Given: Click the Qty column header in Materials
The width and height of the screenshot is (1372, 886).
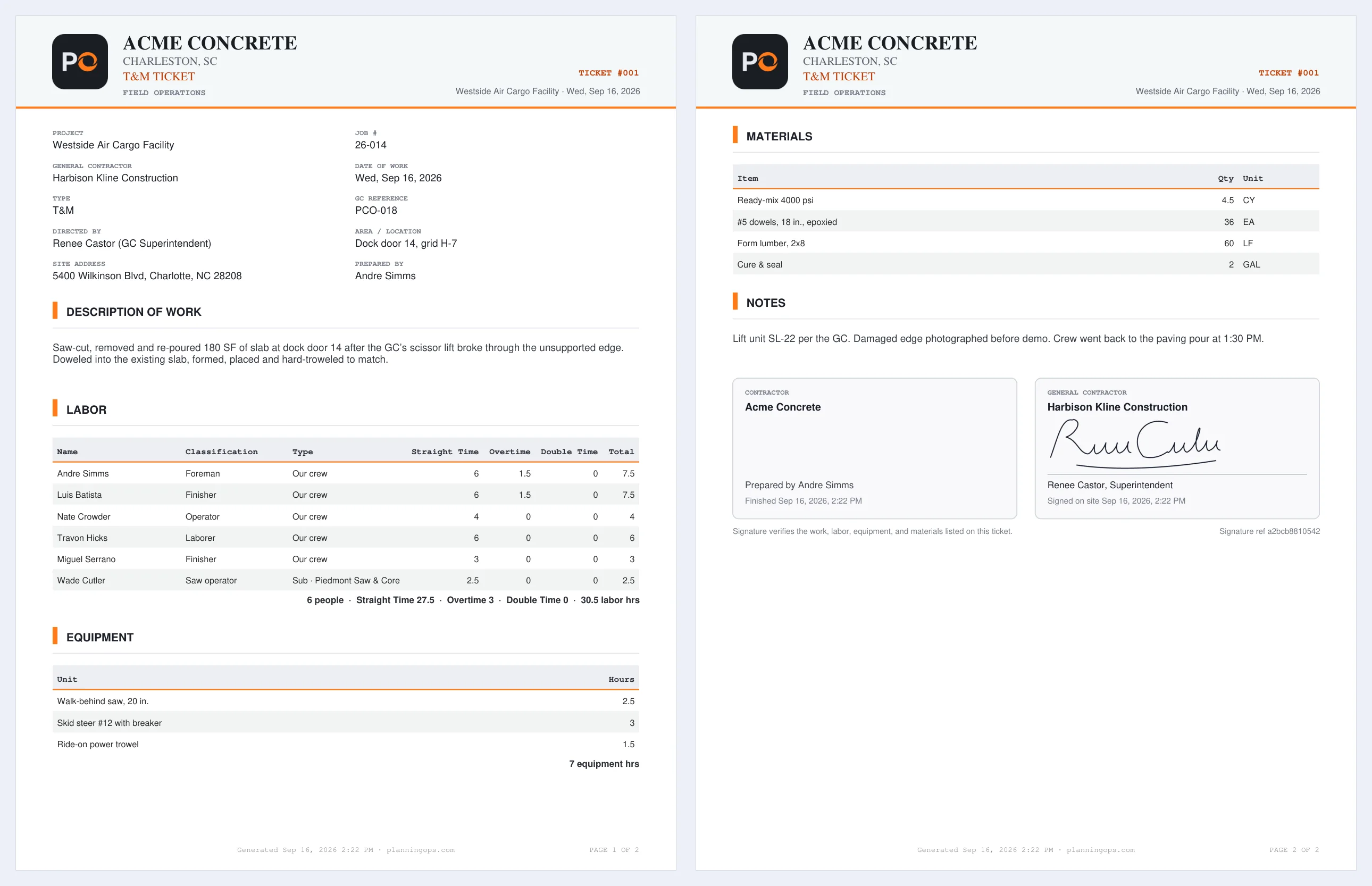Looking at the screenshot, I should click(1225, 178).
